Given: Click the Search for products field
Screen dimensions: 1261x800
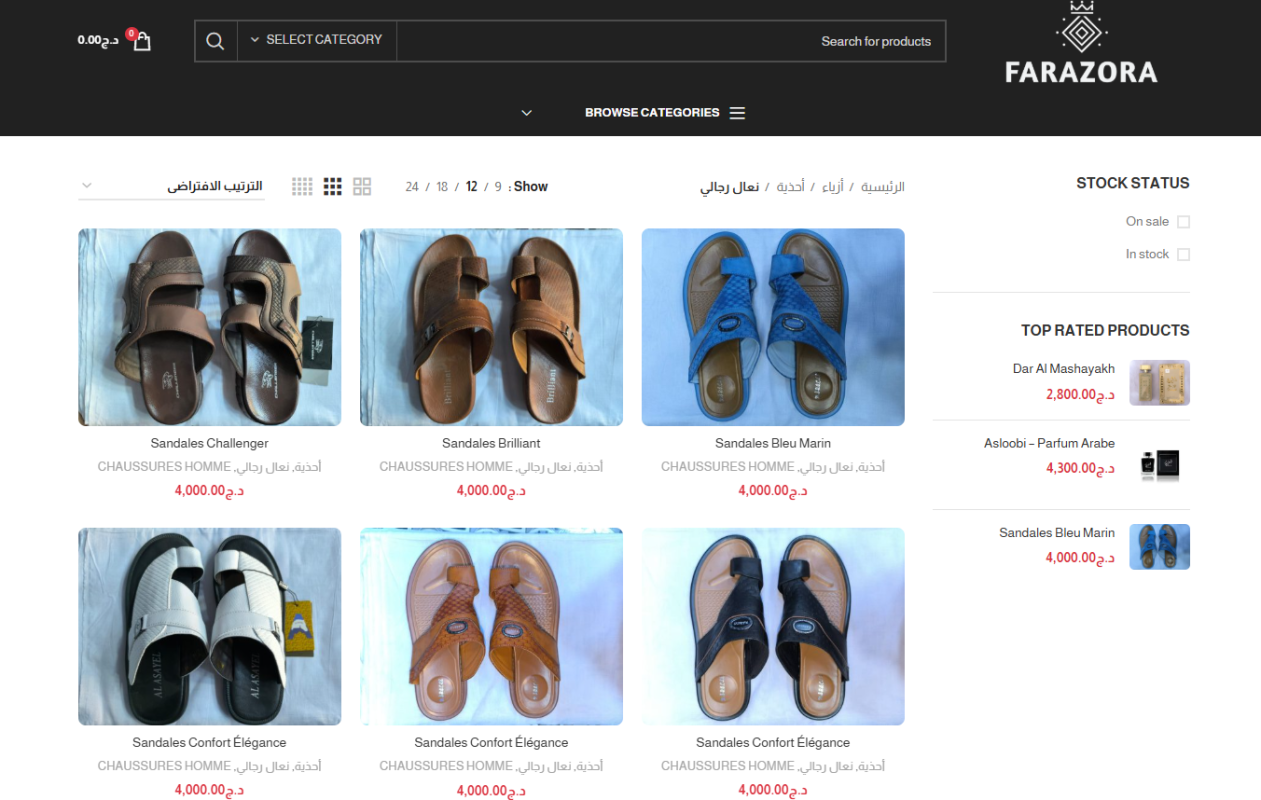Looking at the screenshot, I should pyautogui.click(x=670, y=41).
